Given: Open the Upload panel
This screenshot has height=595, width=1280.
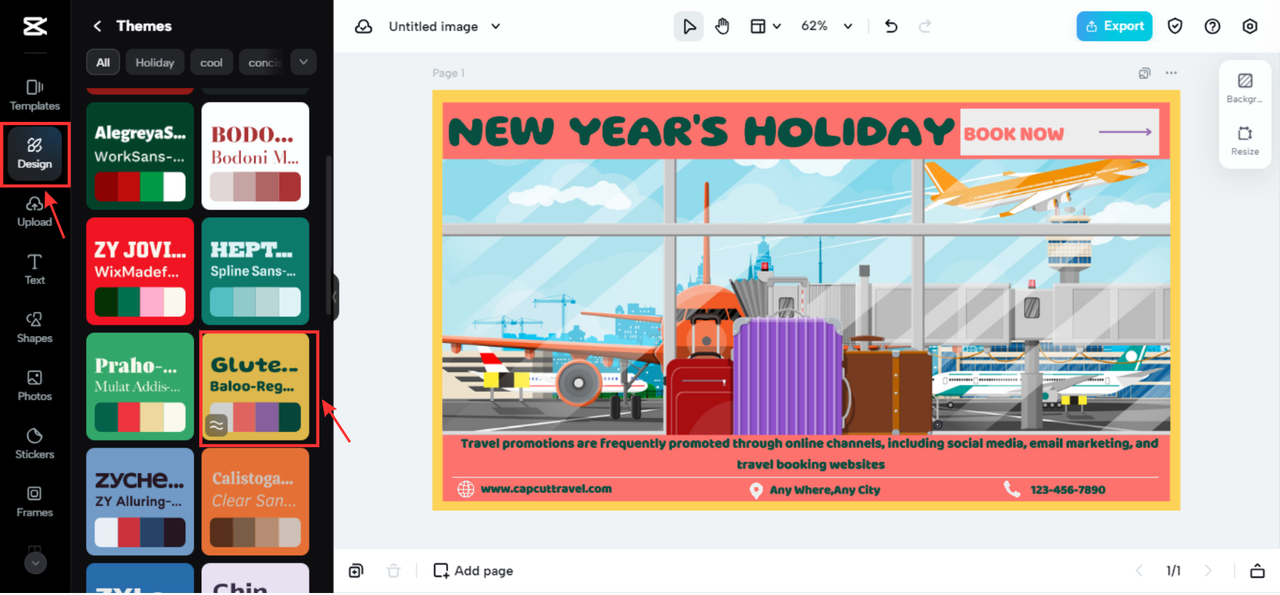Looking at the screenshot, I should (x=35, y=211).
